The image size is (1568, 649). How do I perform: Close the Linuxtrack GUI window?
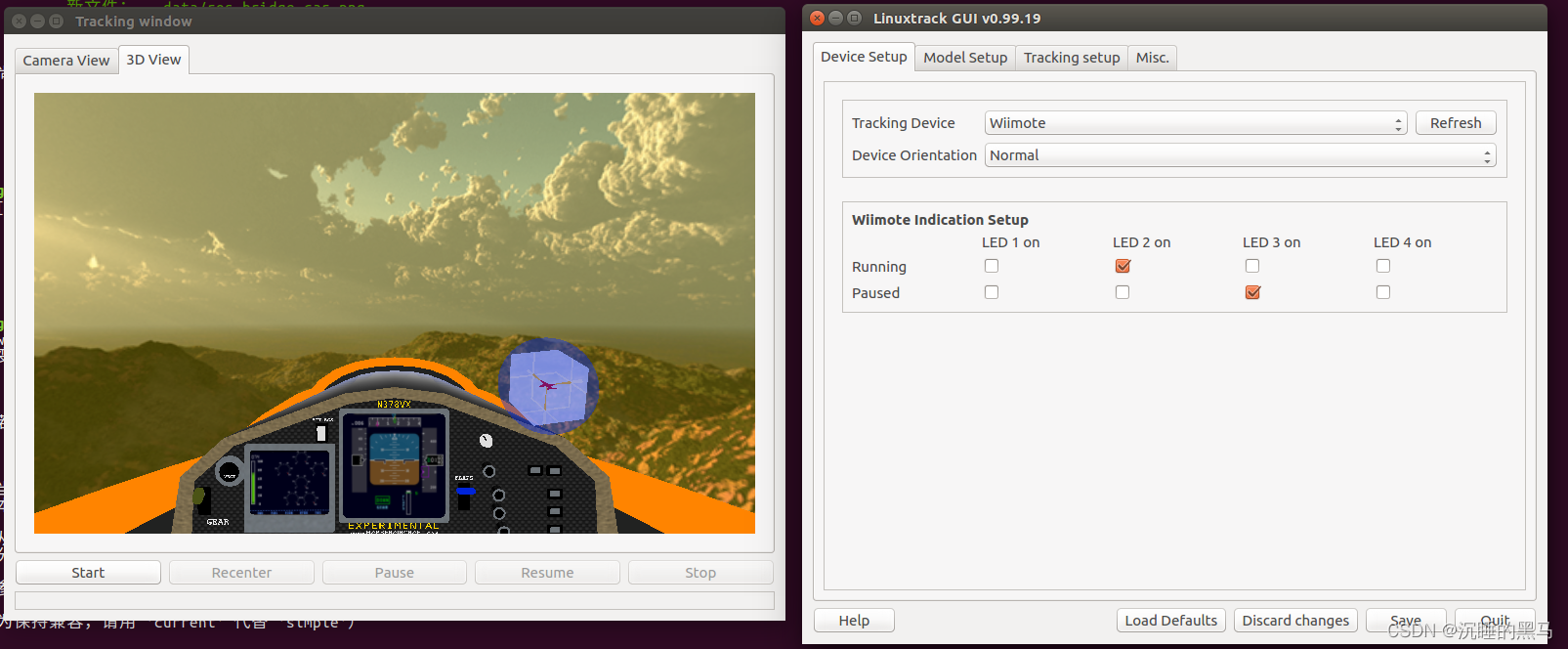coord(818,18)
